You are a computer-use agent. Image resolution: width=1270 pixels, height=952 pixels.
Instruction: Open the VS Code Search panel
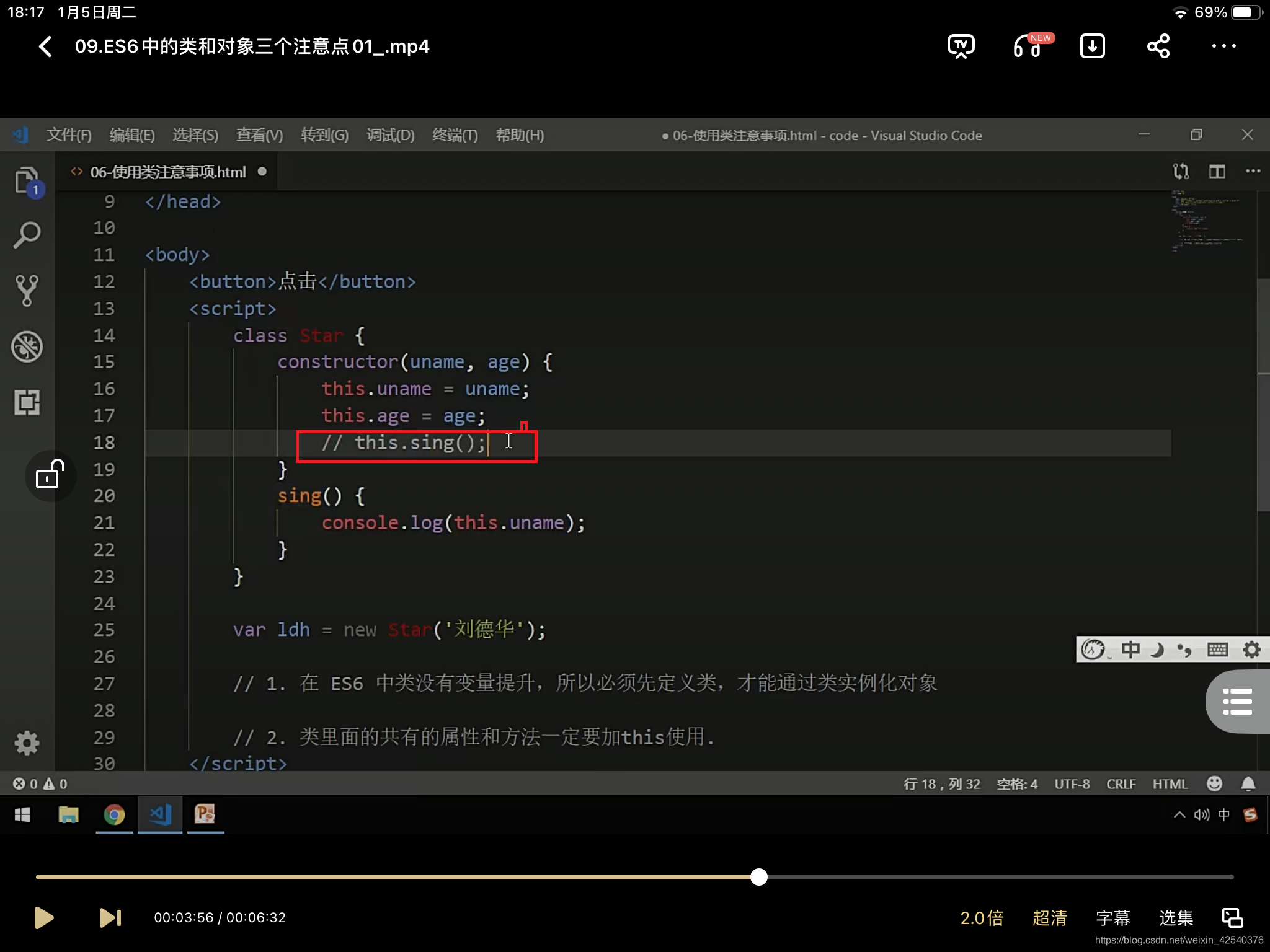click(x=27, y=236)
